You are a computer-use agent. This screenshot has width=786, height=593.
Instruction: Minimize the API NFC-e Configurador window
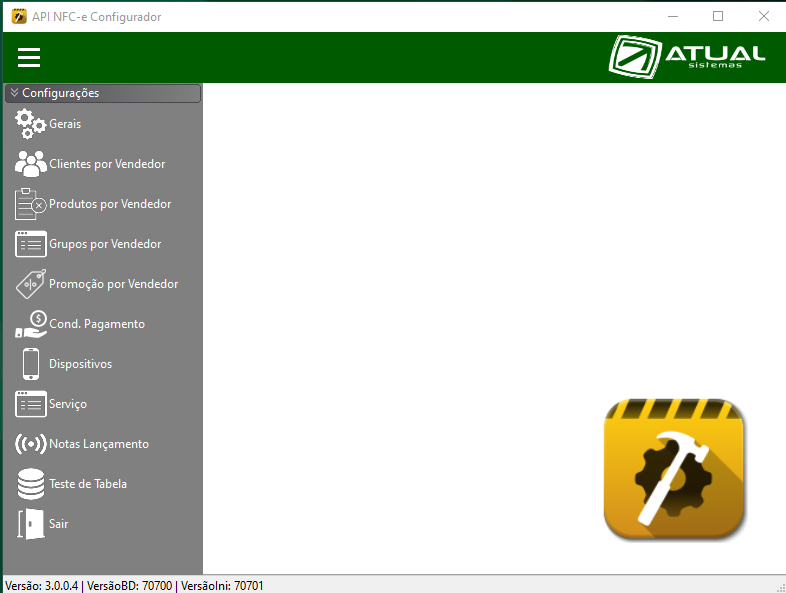click(x=673, y=17)
